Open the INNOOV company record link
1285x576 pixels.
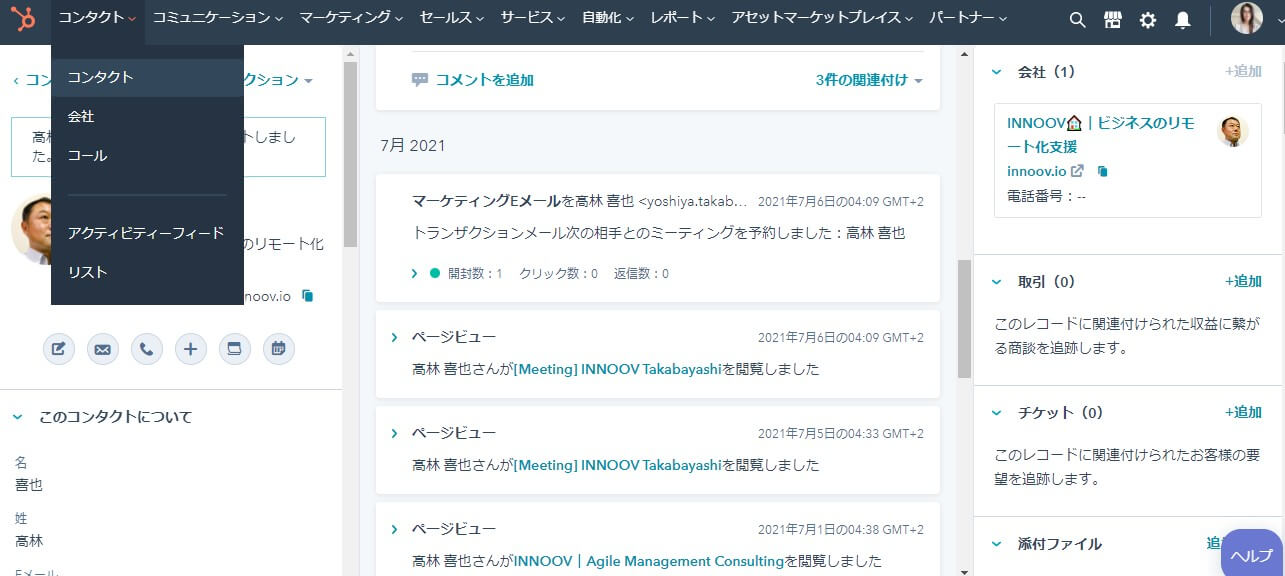[x=1101, y=135]
